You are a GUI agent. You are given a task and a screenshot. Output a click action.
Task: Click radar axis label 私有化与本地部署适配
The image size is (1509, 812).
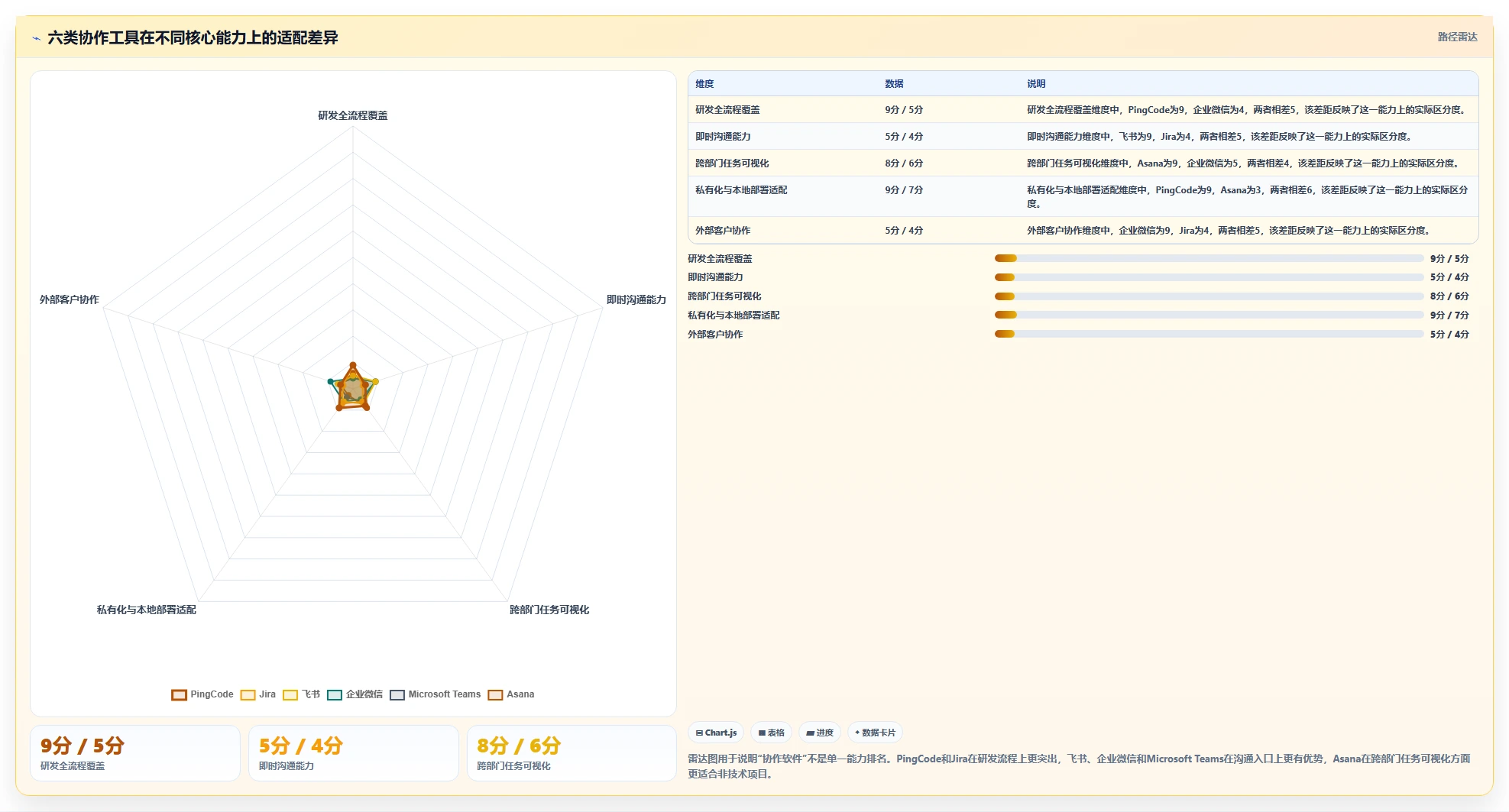(x=147, y=610)
